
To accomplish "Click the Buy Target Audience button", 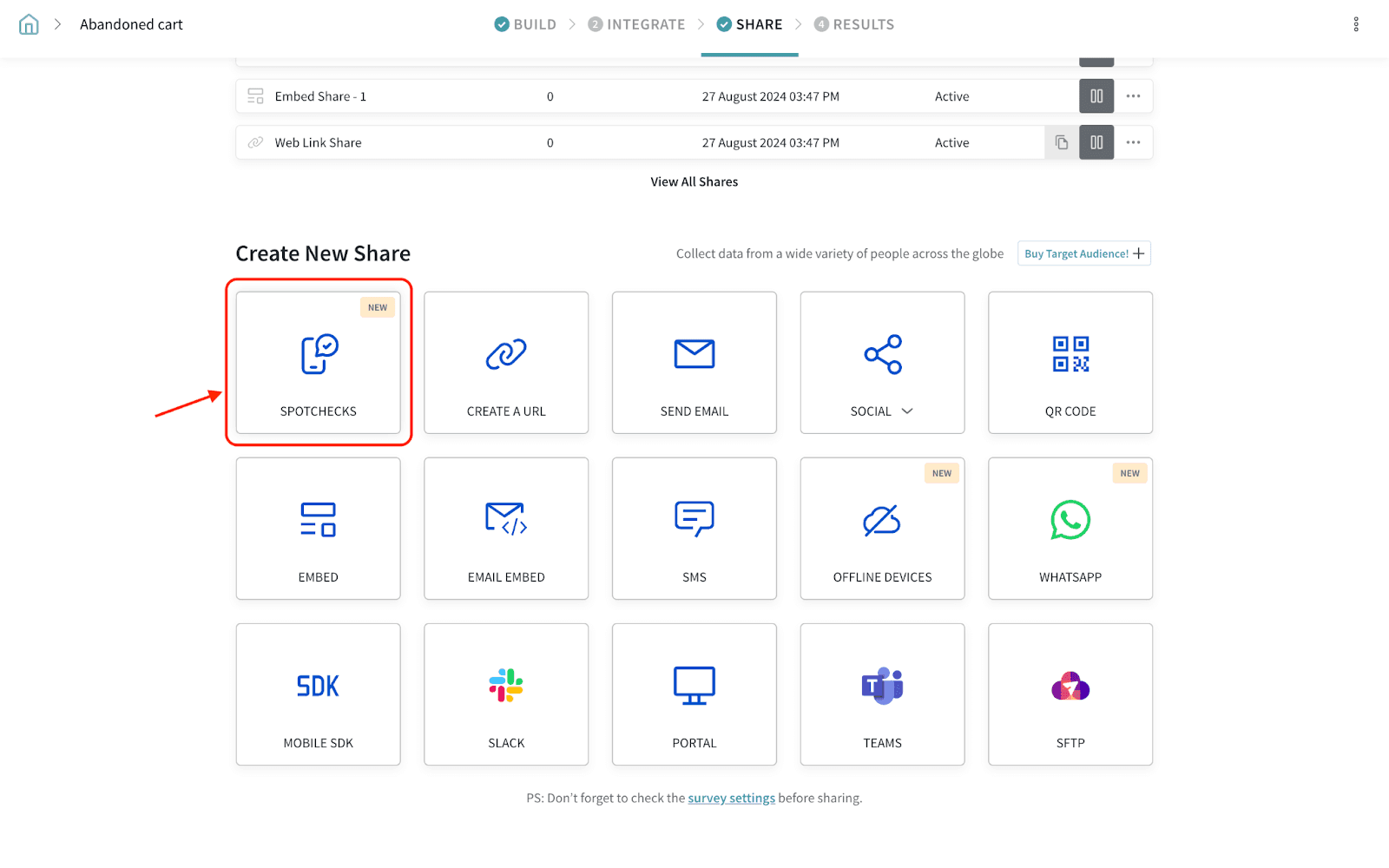I will point(1083,253).
